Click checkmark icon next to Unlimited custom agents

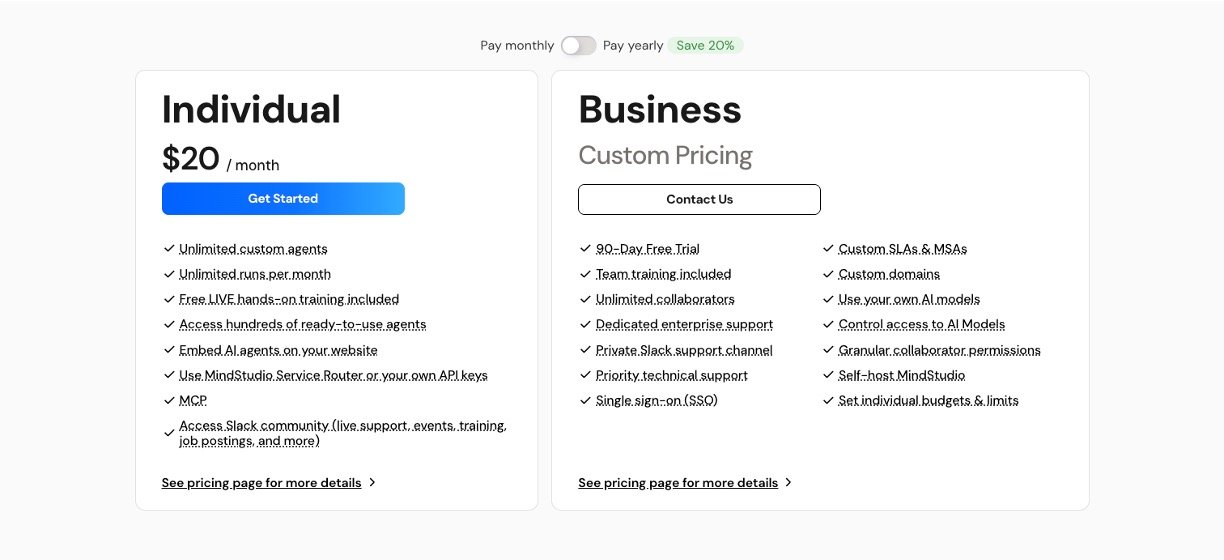pyautogui.click(x=169, y=248)
